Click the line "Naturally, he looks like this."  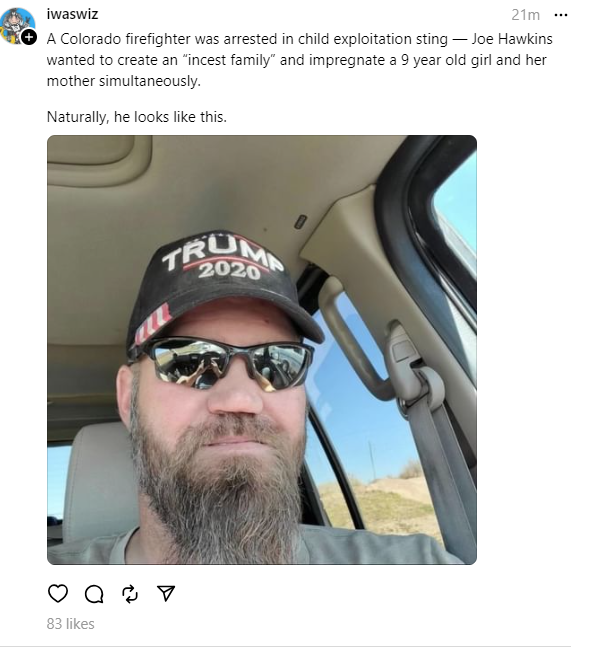(x=137, y=117)
